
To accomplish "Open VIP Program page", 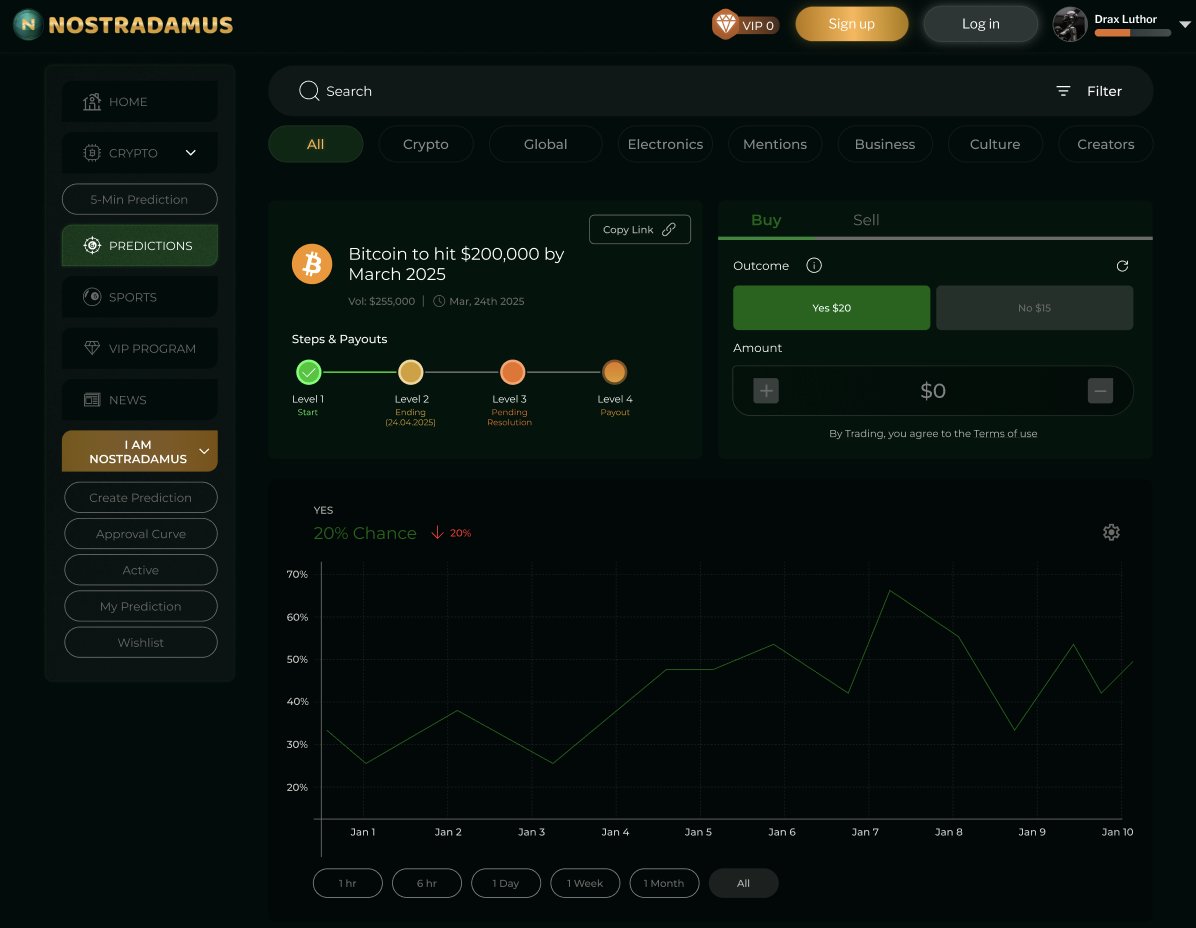I will (x=140, y=348).
